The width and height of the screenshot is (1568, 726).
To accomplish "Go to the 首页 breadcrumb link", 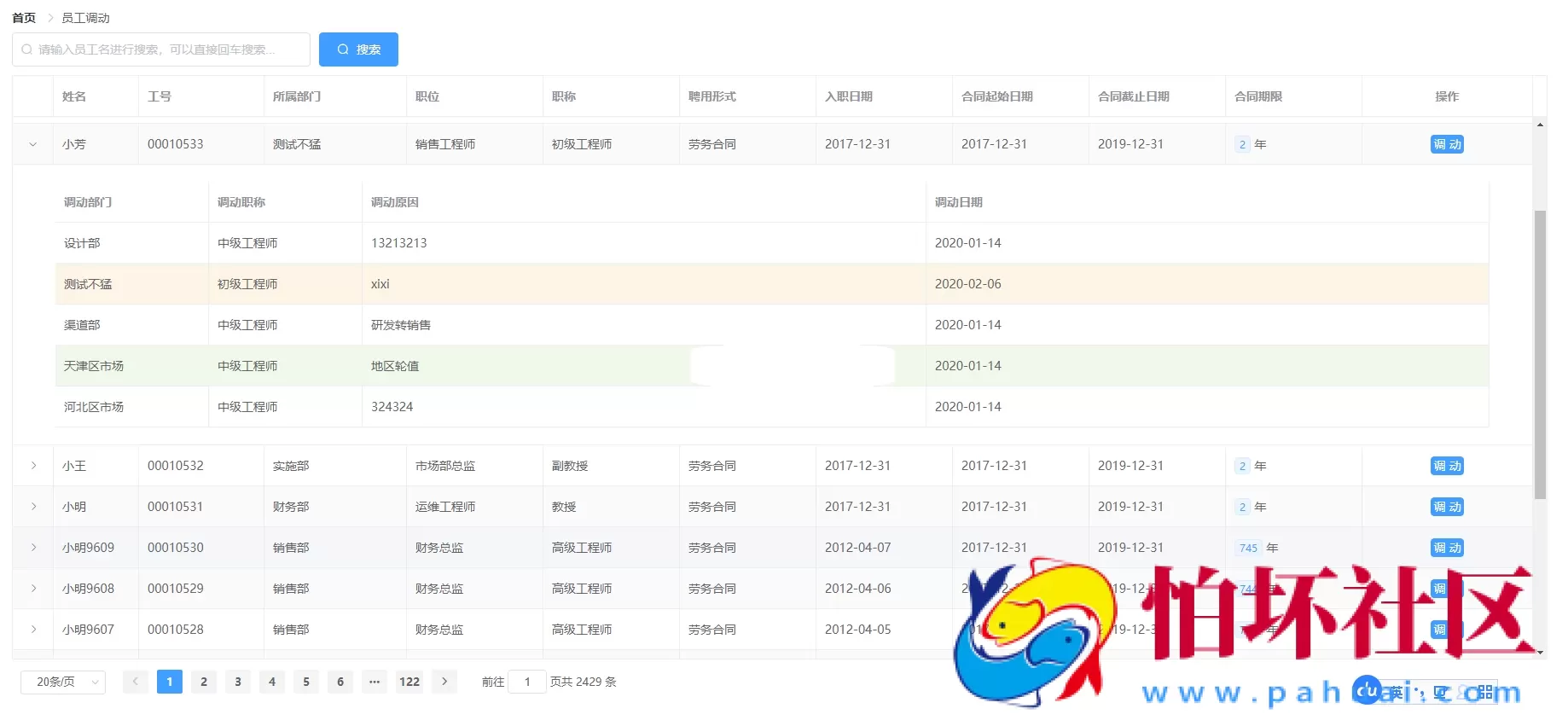I will pyautogui.click(x=24, y=18).
